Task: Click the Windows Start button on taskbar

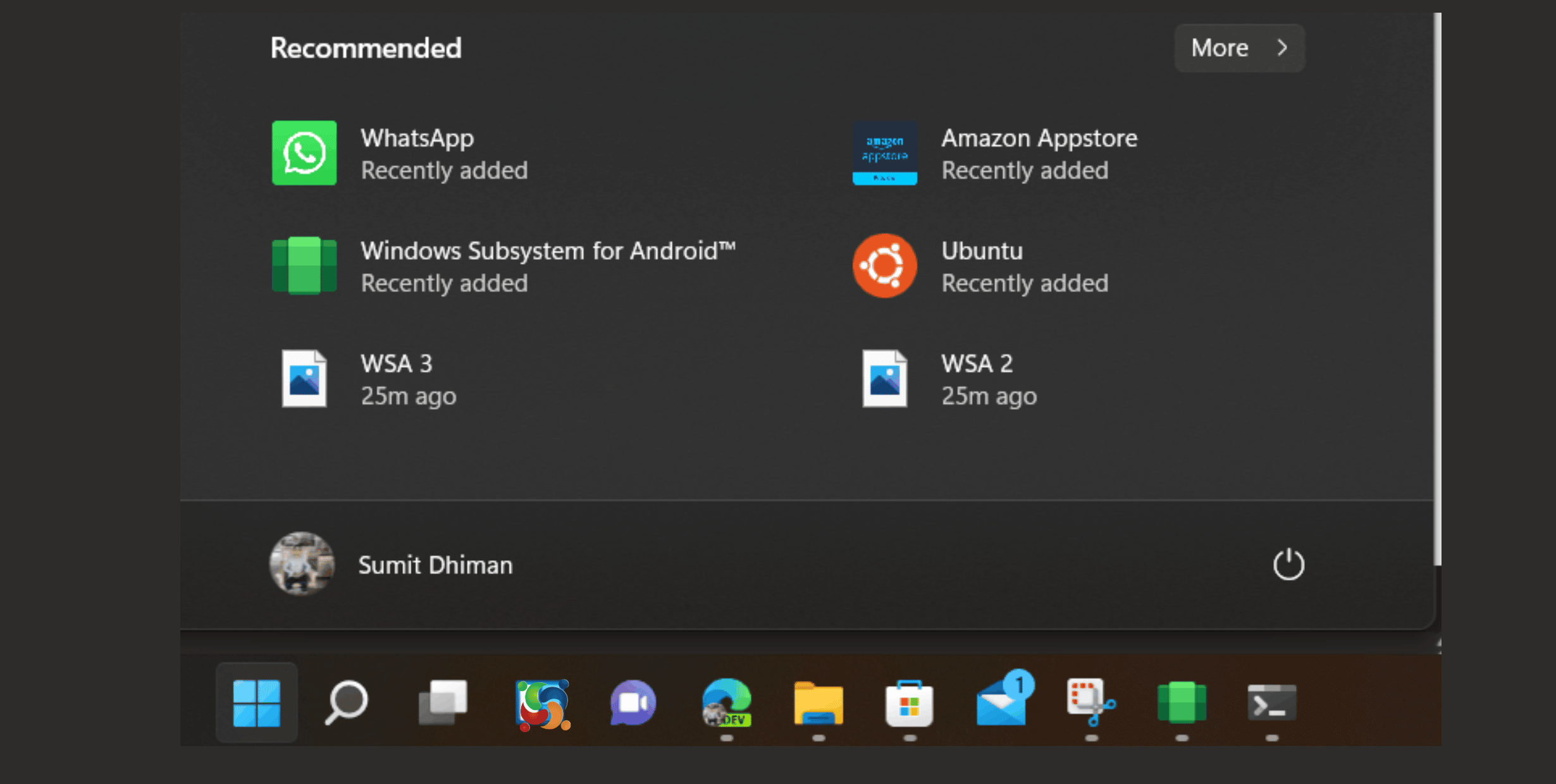Action: click(x=256, y=702)
